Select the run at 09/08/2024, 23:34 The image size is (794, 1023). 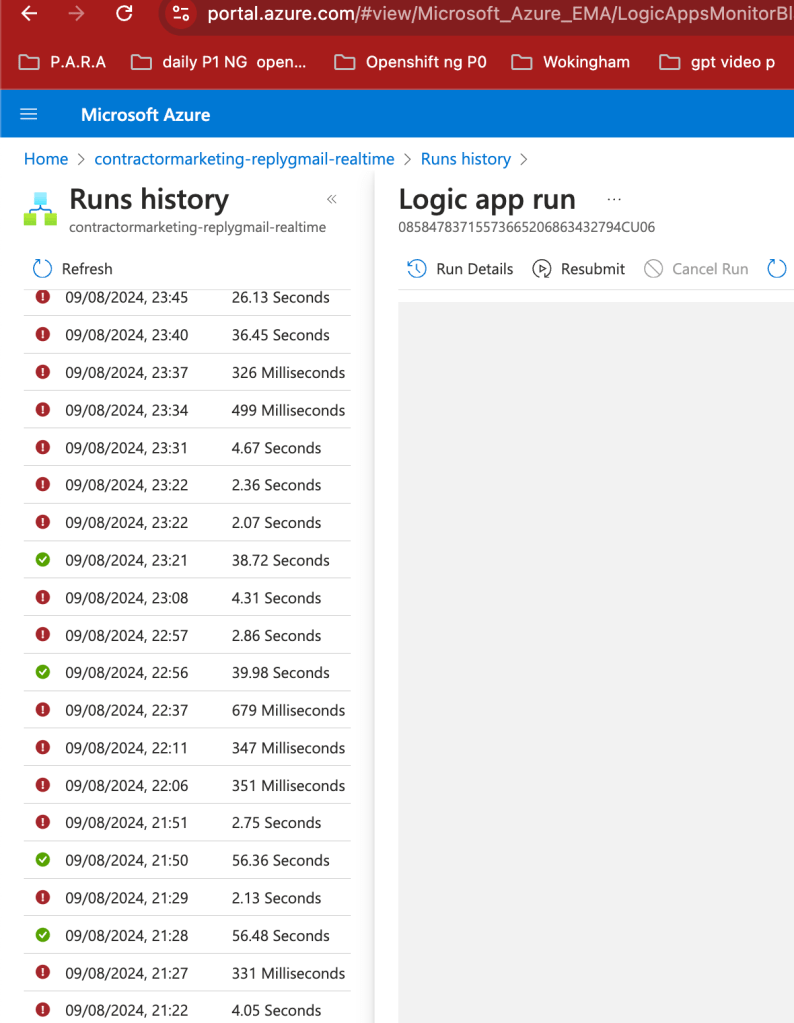coord(187,410)
